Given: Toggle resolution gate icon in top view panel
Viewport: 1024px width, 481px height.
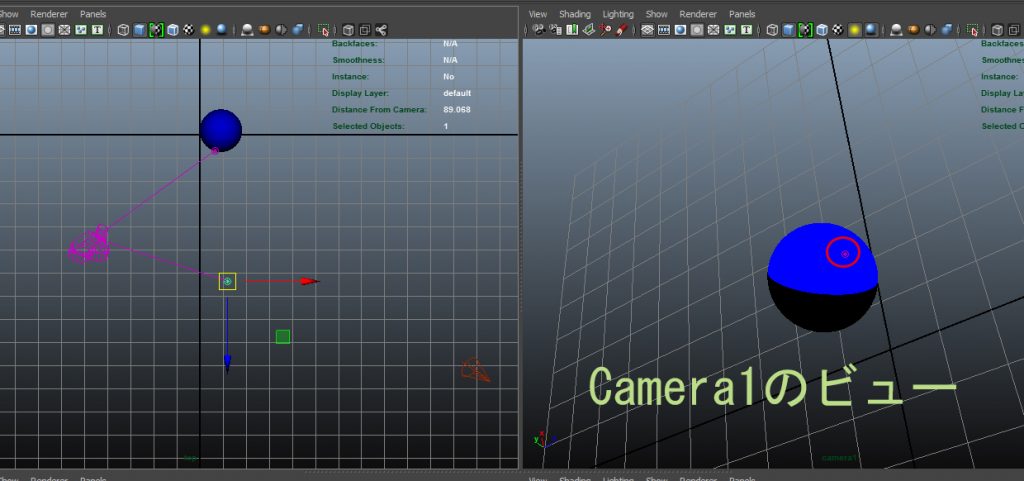Looking at the screenshot, I should (31, 30).
